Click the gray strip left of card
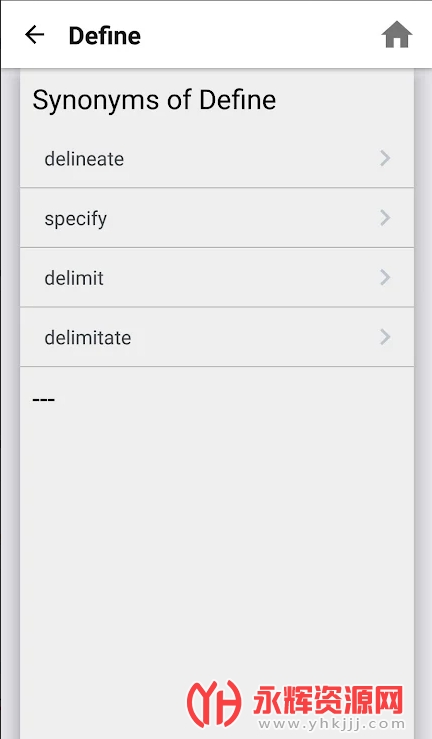Screen dimensions: 432x739 tap(10, 403)
